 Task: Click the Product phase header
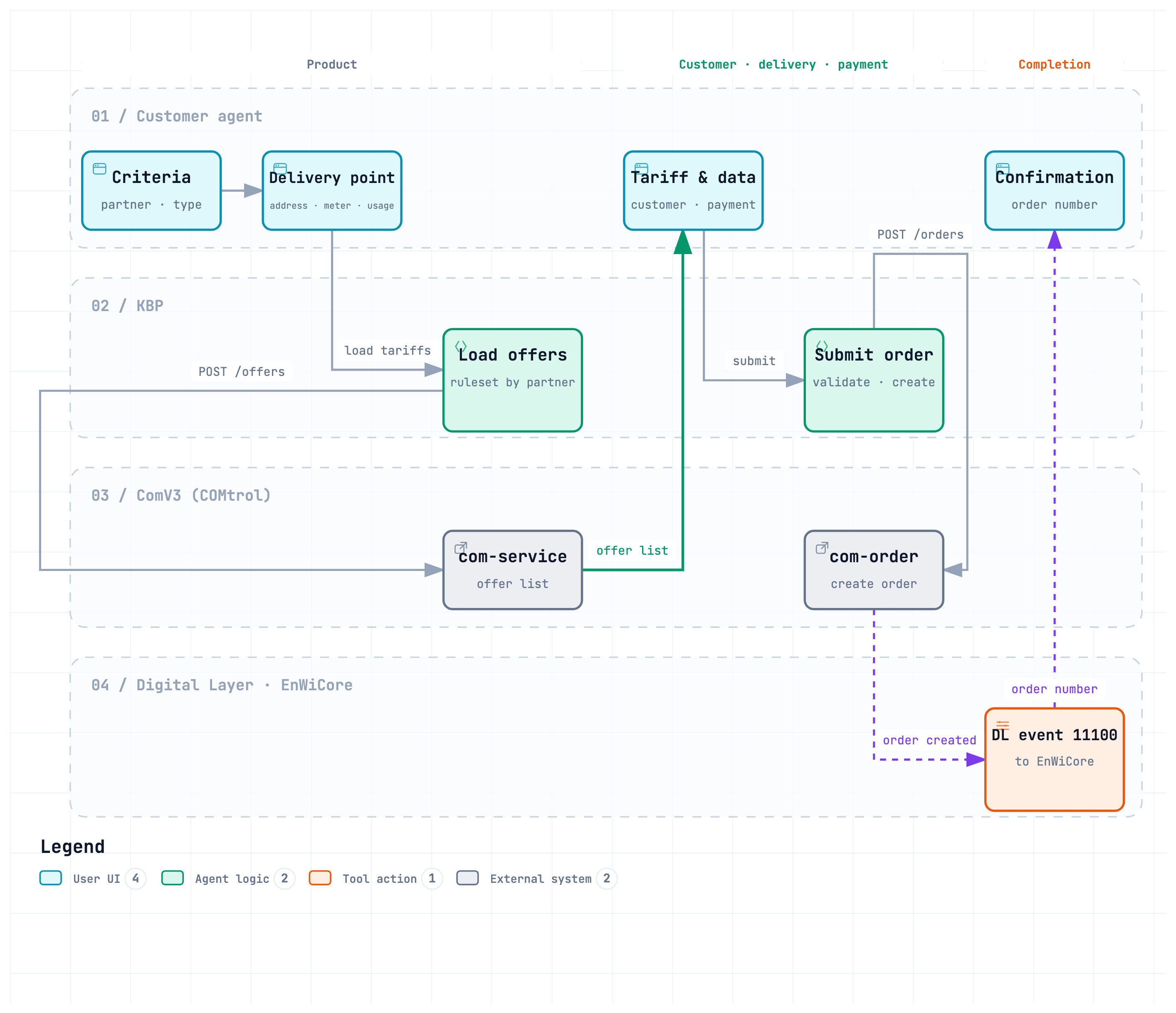coord(332,65)
